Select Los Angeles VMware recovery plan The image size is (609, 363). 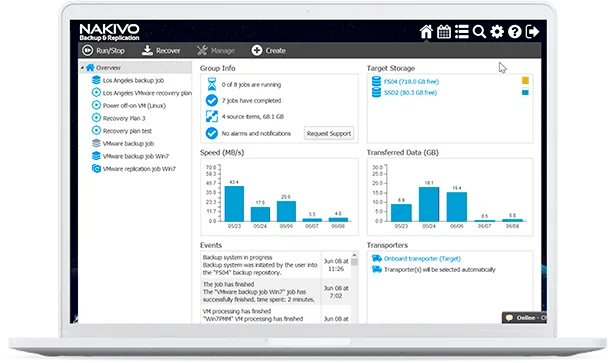(x=147, y=93)
